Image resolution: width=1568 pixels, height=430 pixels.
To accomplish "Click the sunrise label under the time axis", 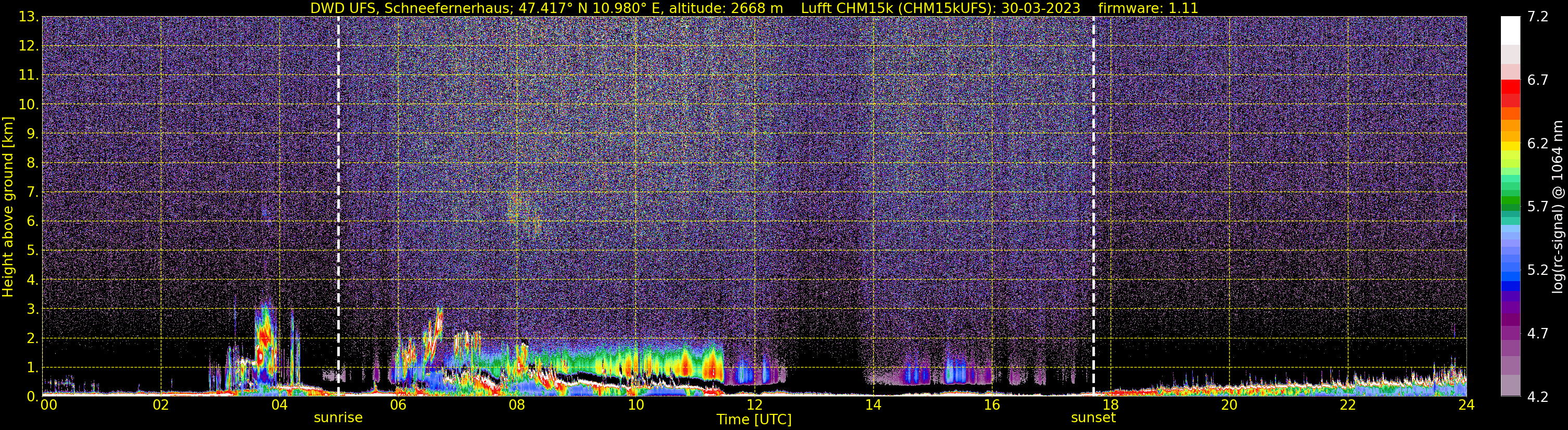I will point(338,418).
